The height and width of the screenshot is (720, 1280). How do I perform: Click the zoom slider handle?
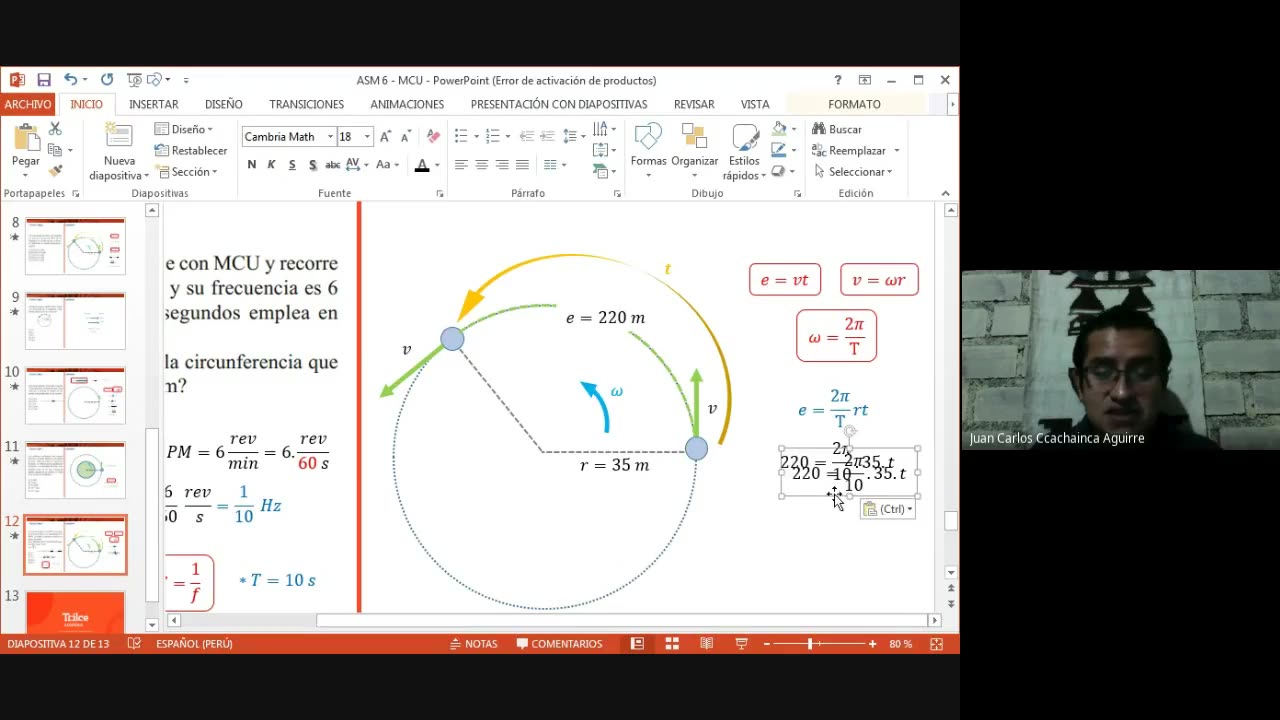coord(810,644)
